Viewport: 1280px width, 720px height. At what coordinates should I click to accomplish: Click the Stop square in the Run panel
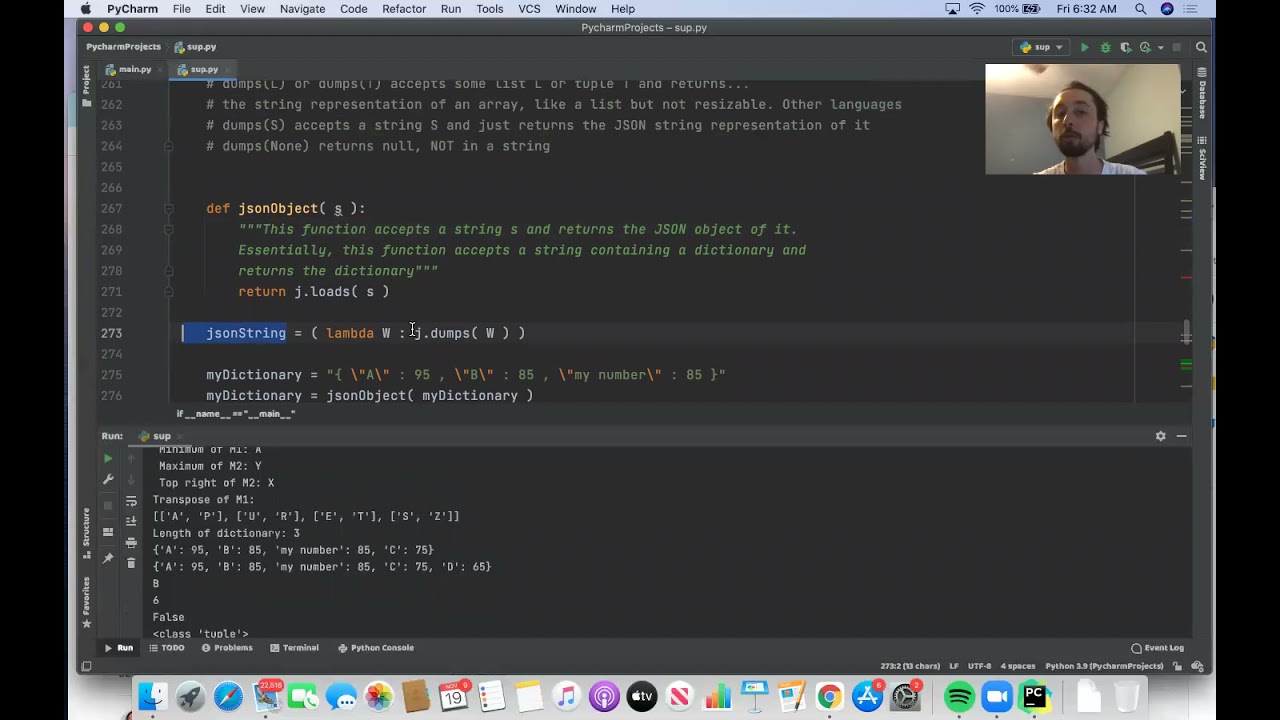[108, 505]
